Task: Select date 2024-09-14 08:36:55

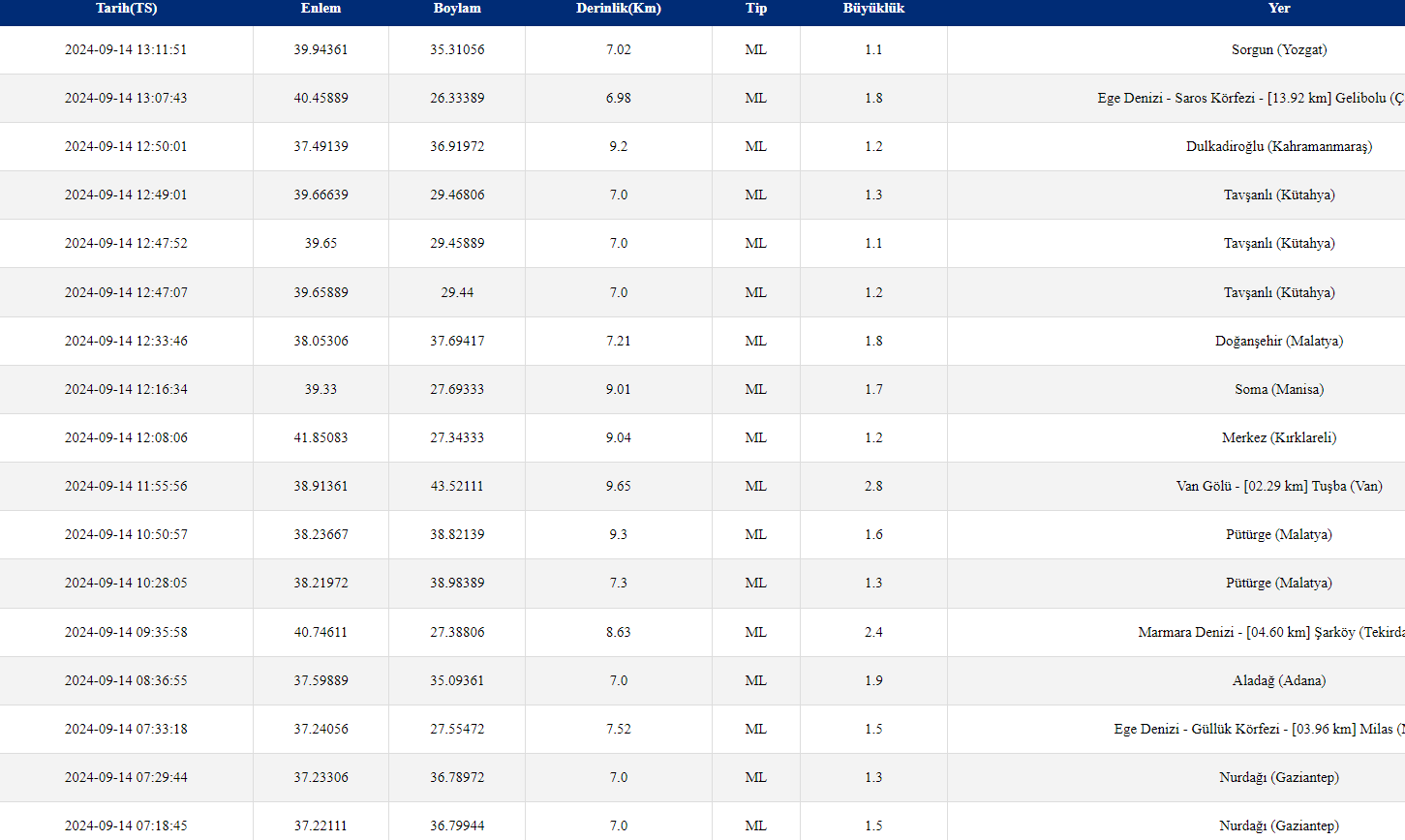Action: [126, 680]
